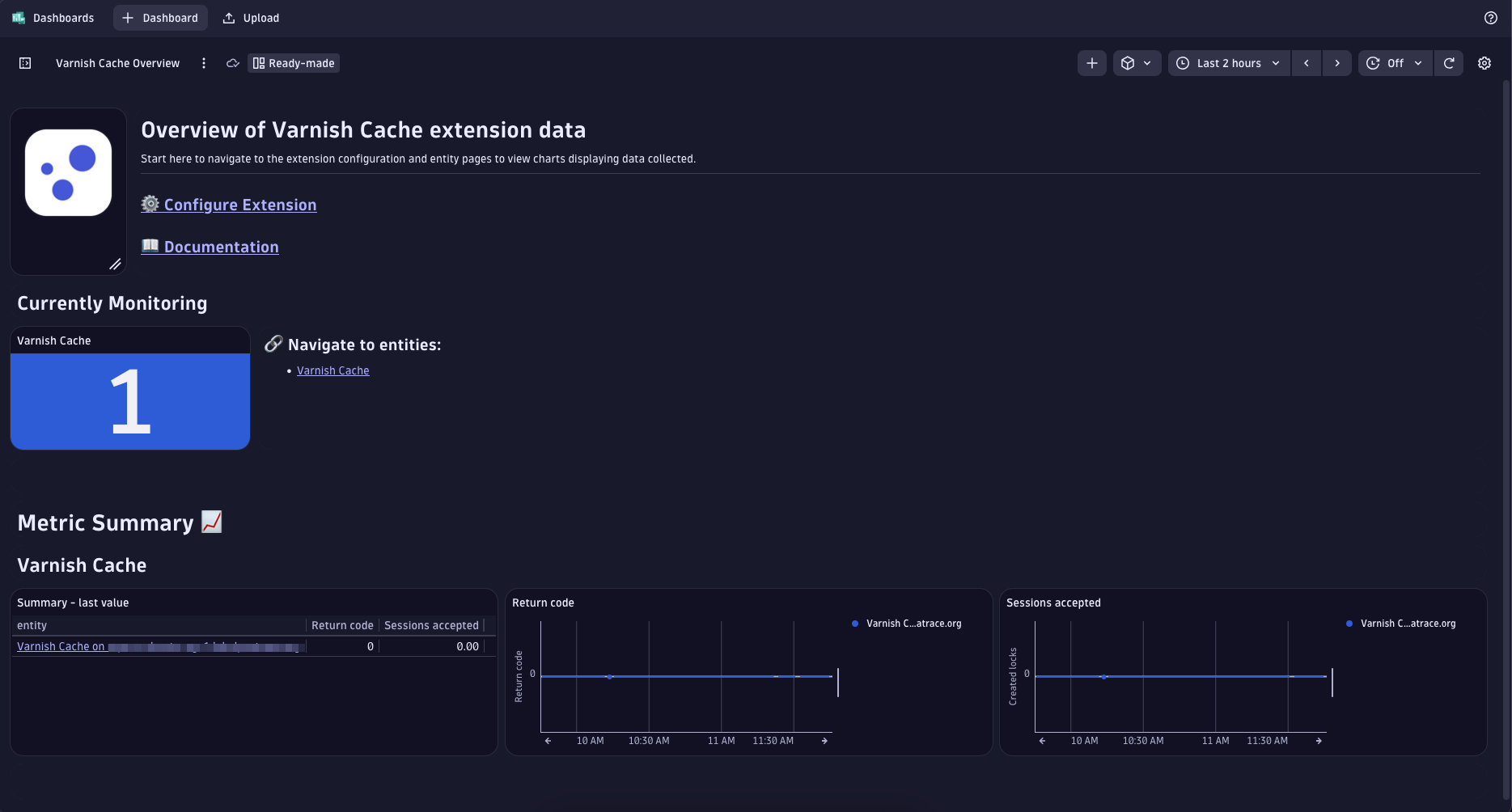The width and height of the screenshot is (1512, 812).
Task: Refresh the dashboard with the reload icon
Action: [x=1448, y=62]
